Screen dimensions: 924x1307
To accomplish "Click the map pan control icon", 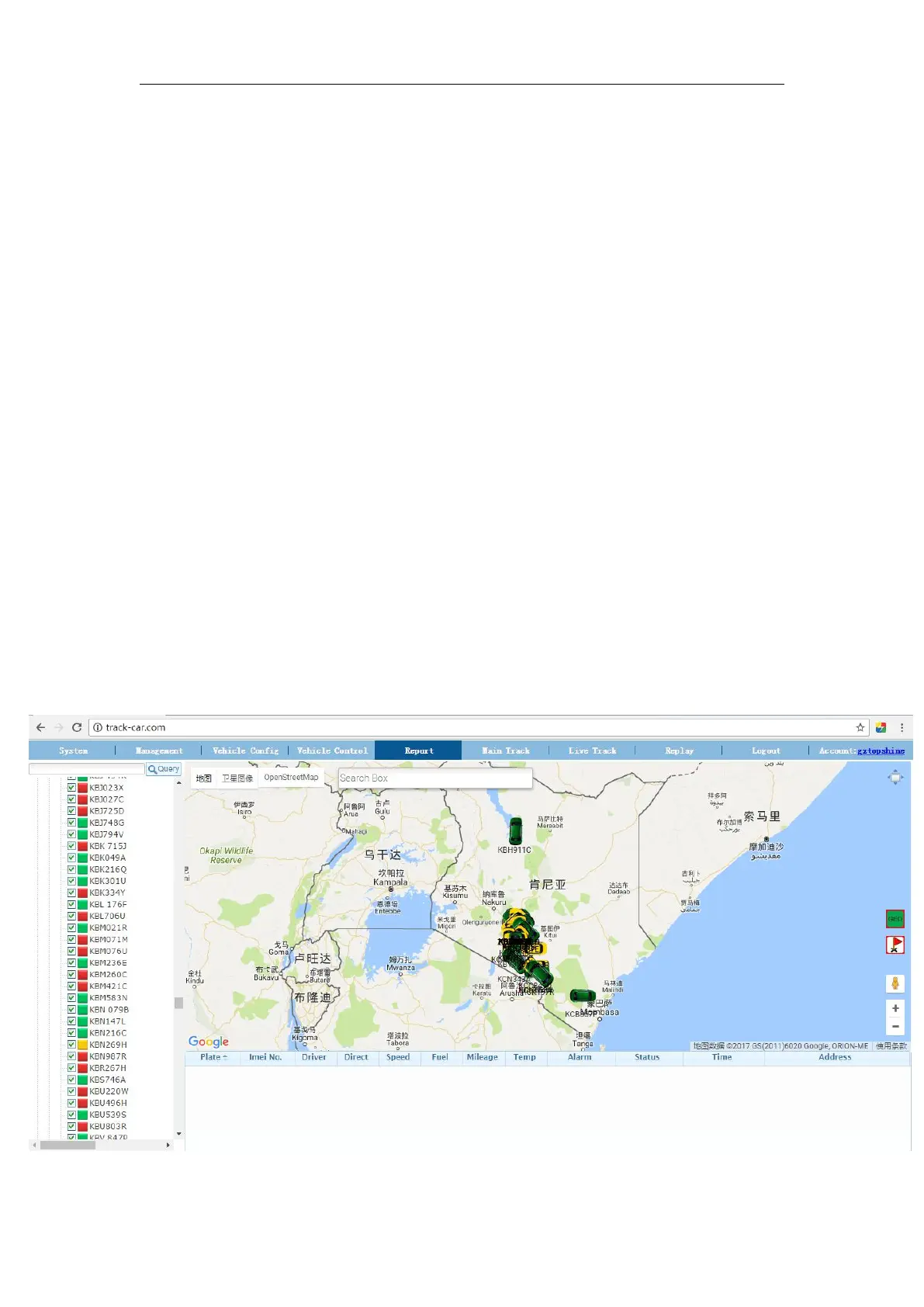I will (x=895, y=777).
